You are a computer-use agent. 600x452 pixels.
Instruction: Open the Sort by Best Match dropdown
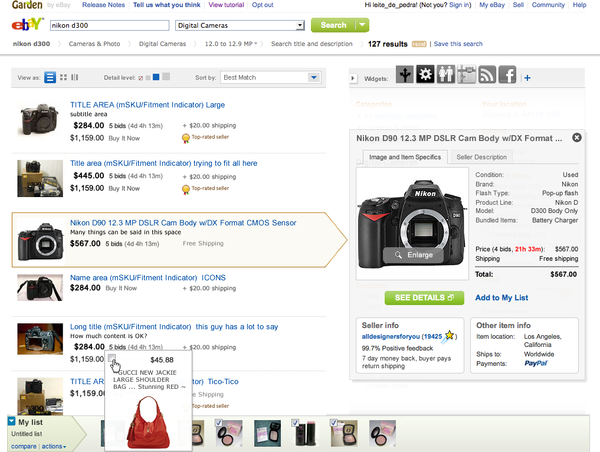[314, 77]
